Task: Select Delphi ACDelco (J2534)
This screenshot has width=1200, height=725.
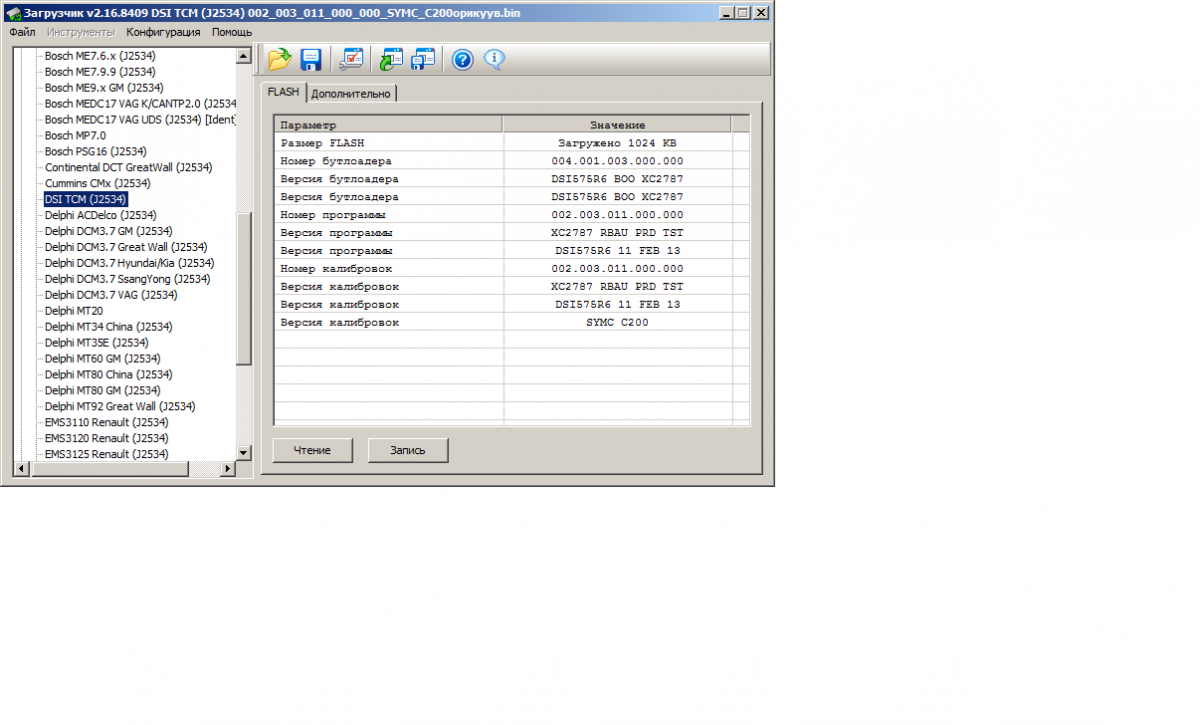Action: pos(101,215)
